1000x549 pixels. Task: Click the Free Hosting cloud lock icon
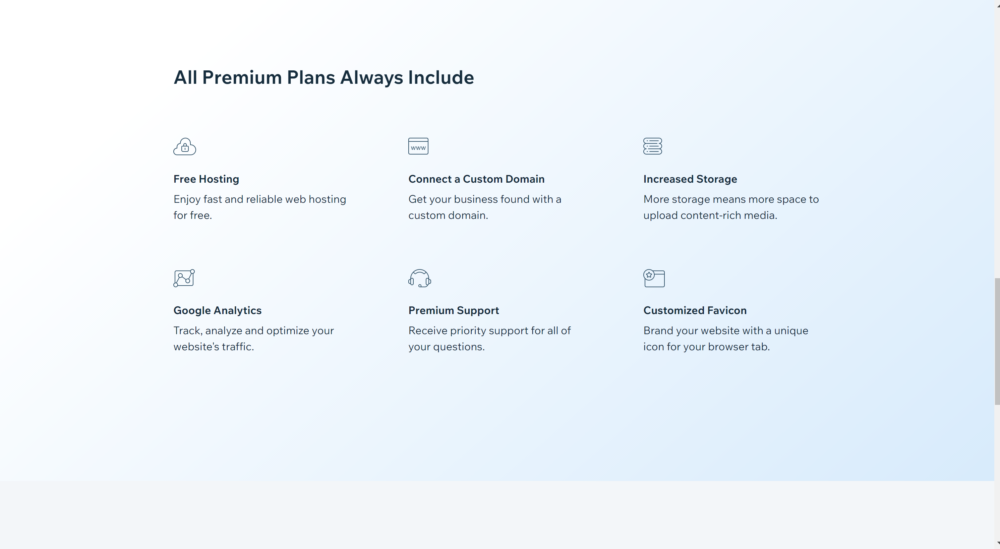point(185,147)
